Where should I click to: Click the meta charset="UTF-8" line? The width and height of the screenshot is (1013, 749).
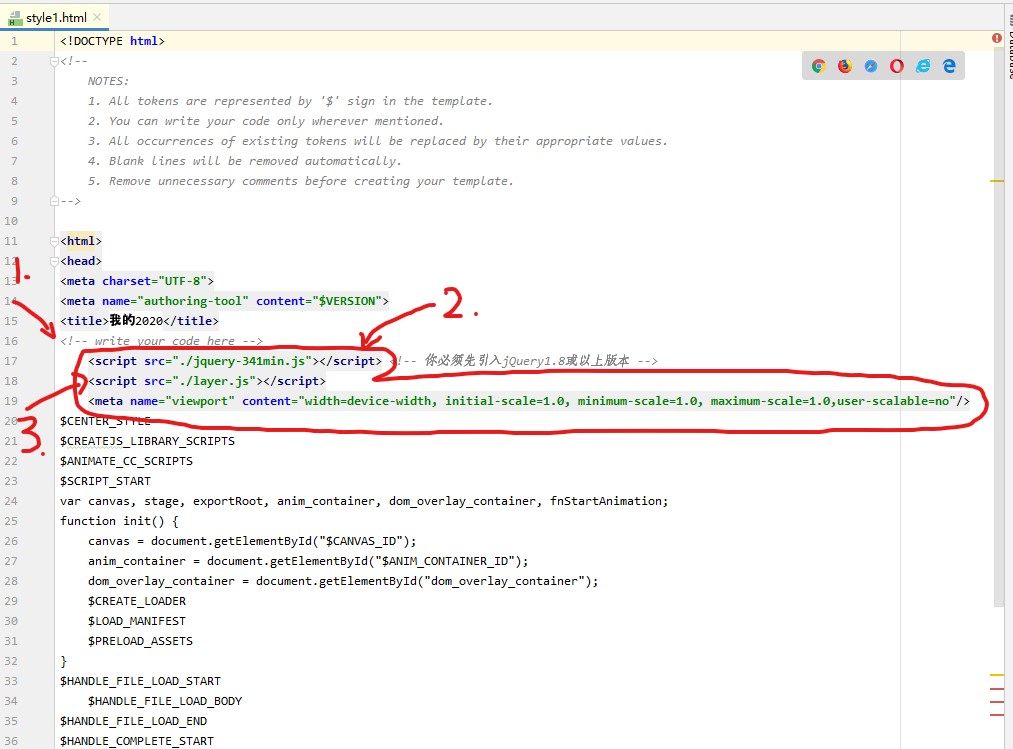(x=137, y=281)
